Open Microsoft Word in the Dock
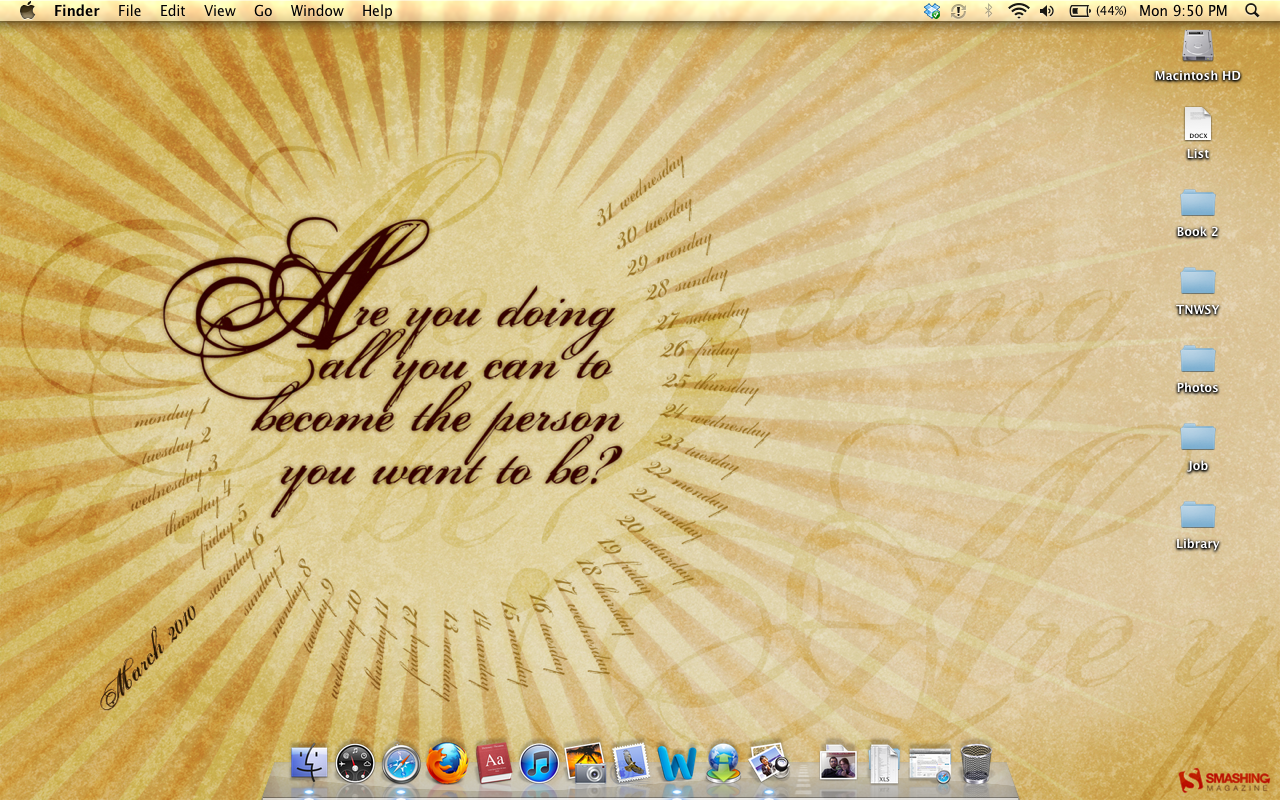Viewport: 1280px width, 800px height. pos(677,764)
